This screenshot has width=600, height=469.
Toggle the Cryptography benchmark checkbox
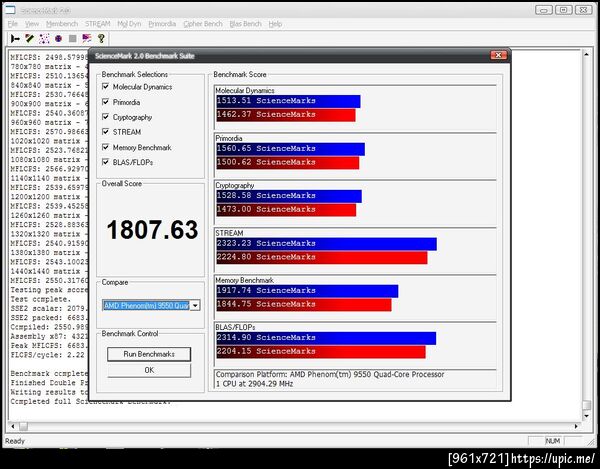point(106,117)
